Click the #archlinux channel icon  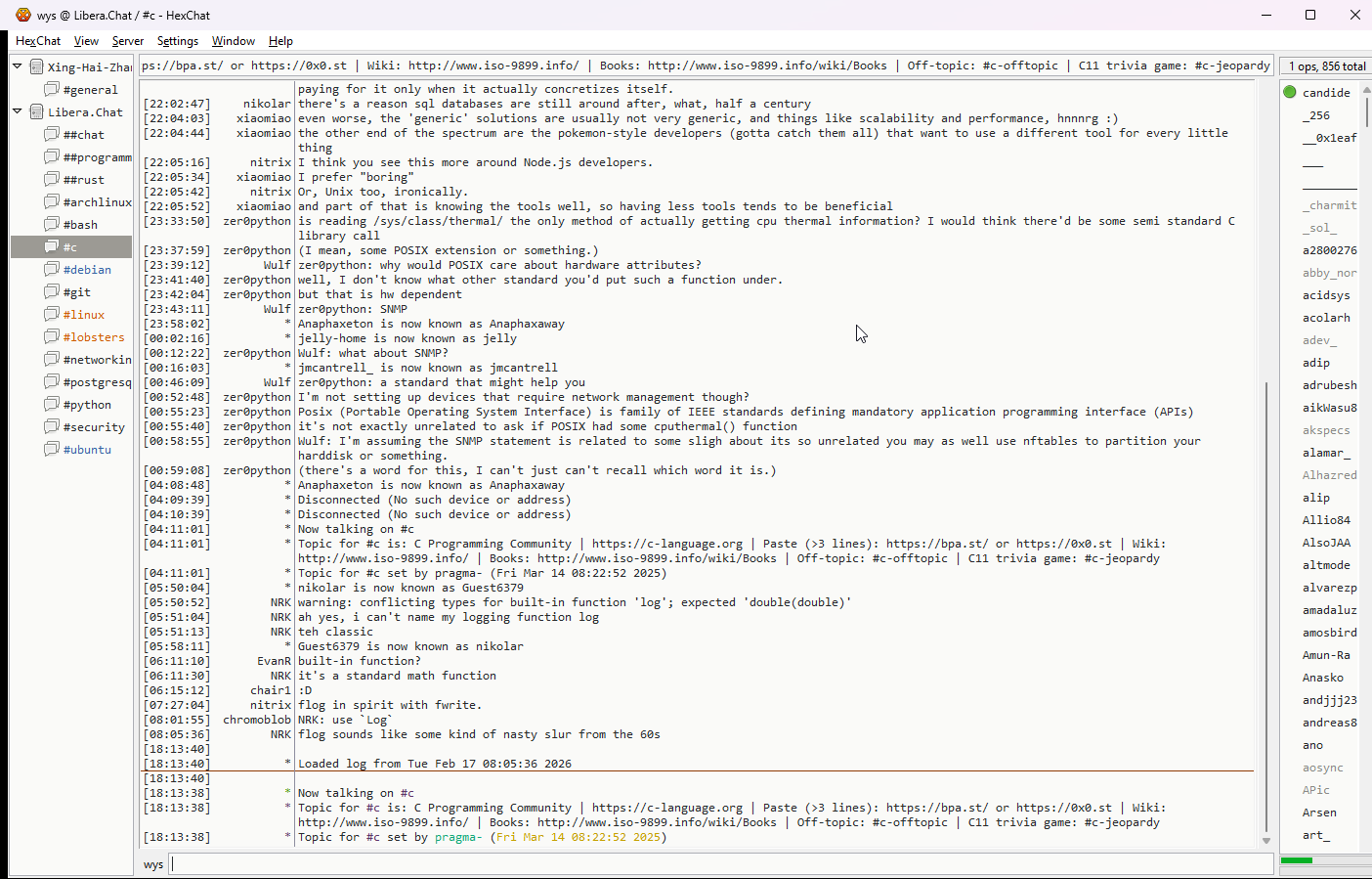point(52,201)
